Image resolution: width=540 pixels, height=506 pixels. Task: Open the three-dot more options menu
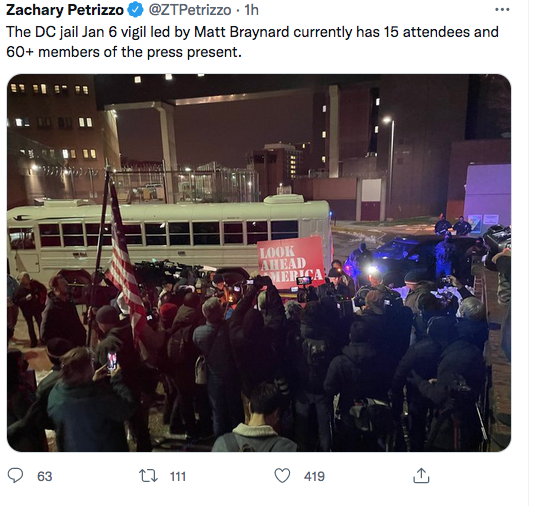tap(502, 10)
